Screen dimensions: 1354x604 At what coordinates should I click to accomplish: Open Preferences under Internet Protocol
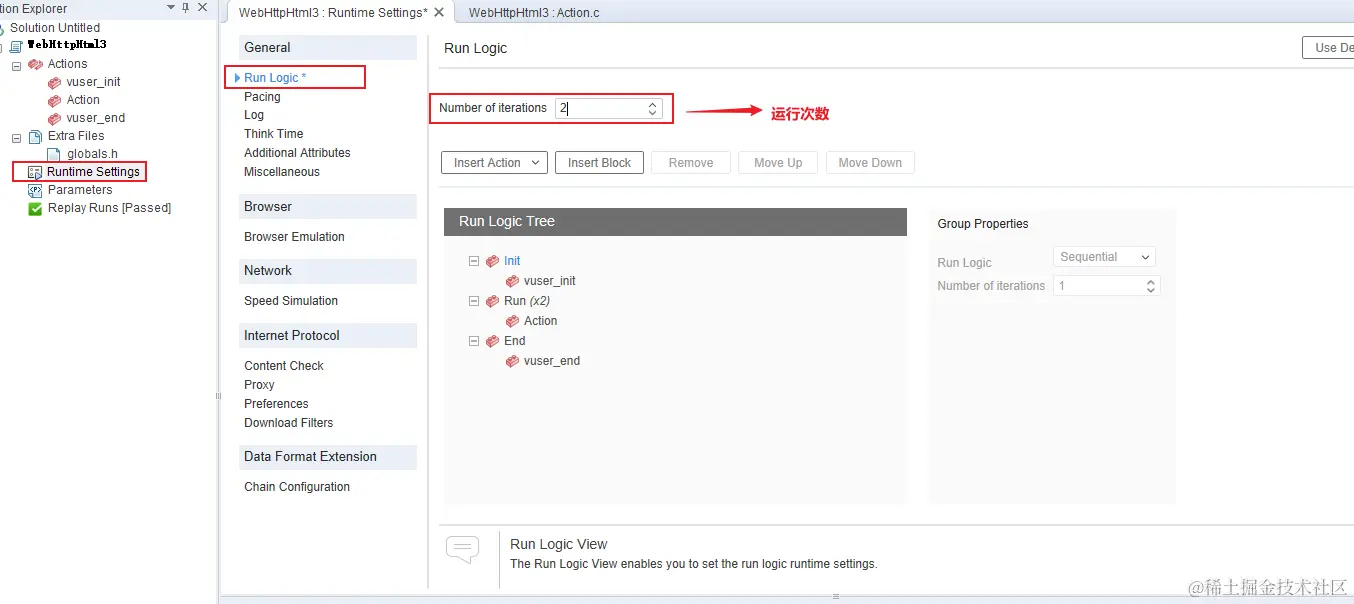pyautogui.click(x=276, y=404)
